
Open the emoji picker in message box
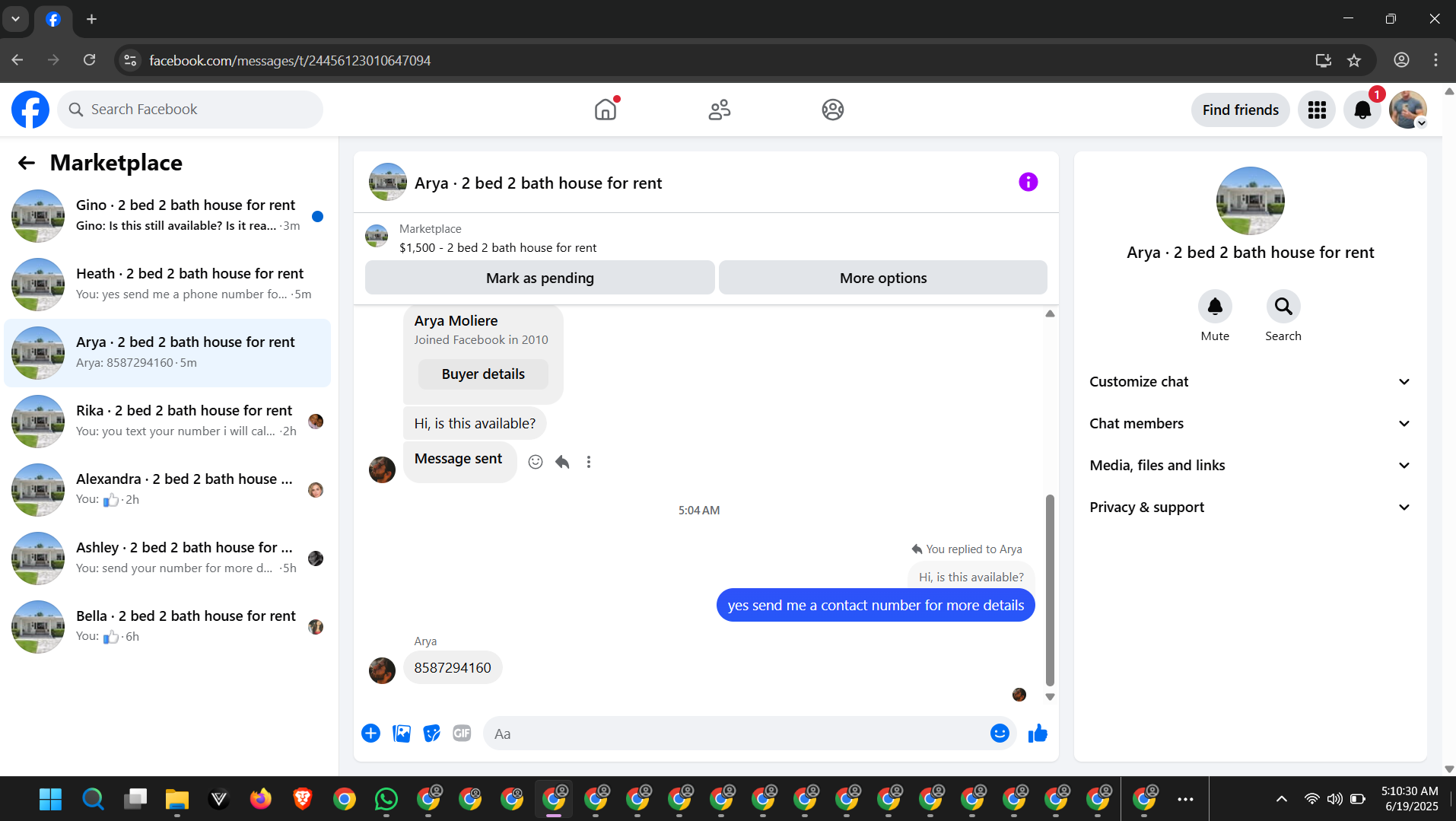click(1000, 733)
